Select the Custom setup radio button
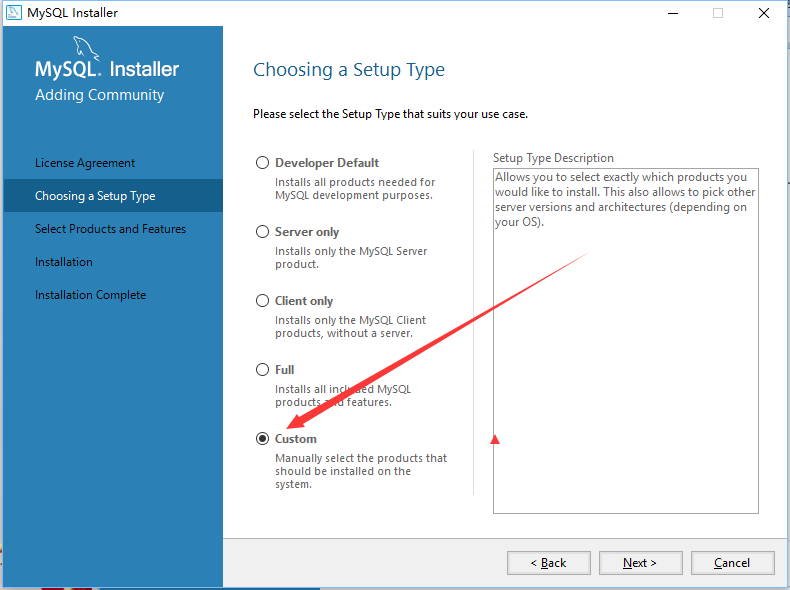This screenshot has height=590, width=790. pyautogui.click(x=262, y=439)
